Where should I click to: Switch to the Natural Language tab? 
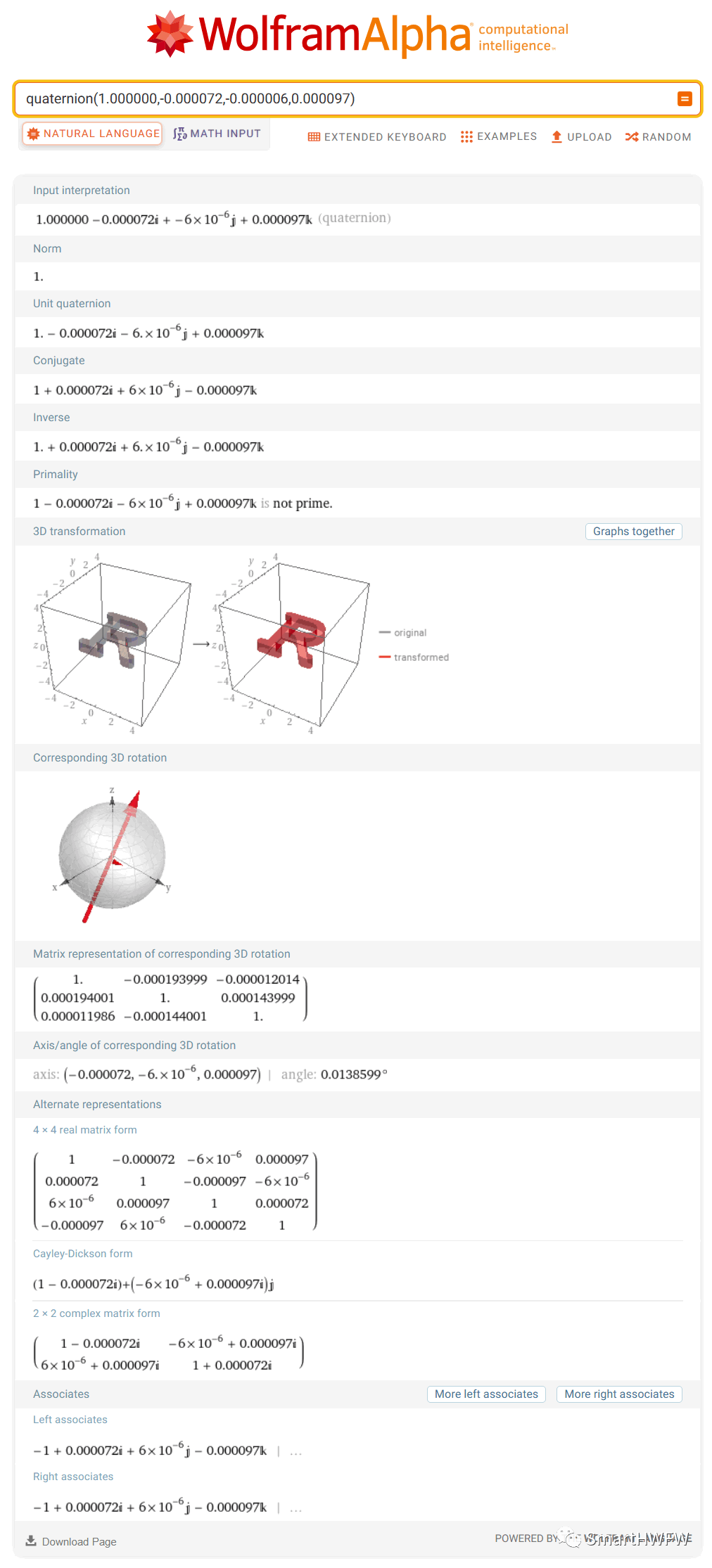pos(91,133)
